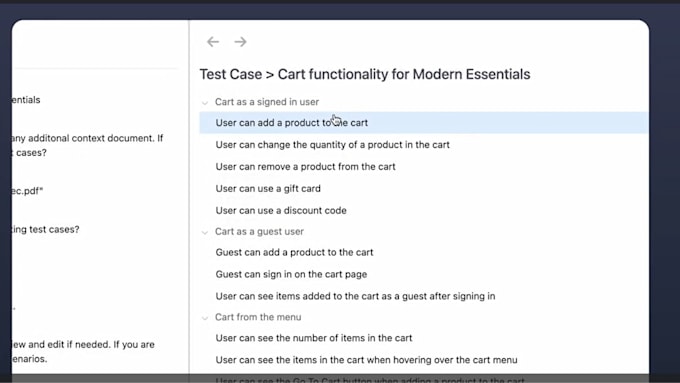Click 'Cart from the menu' heading
680x383 pixels.
(258, 317)
